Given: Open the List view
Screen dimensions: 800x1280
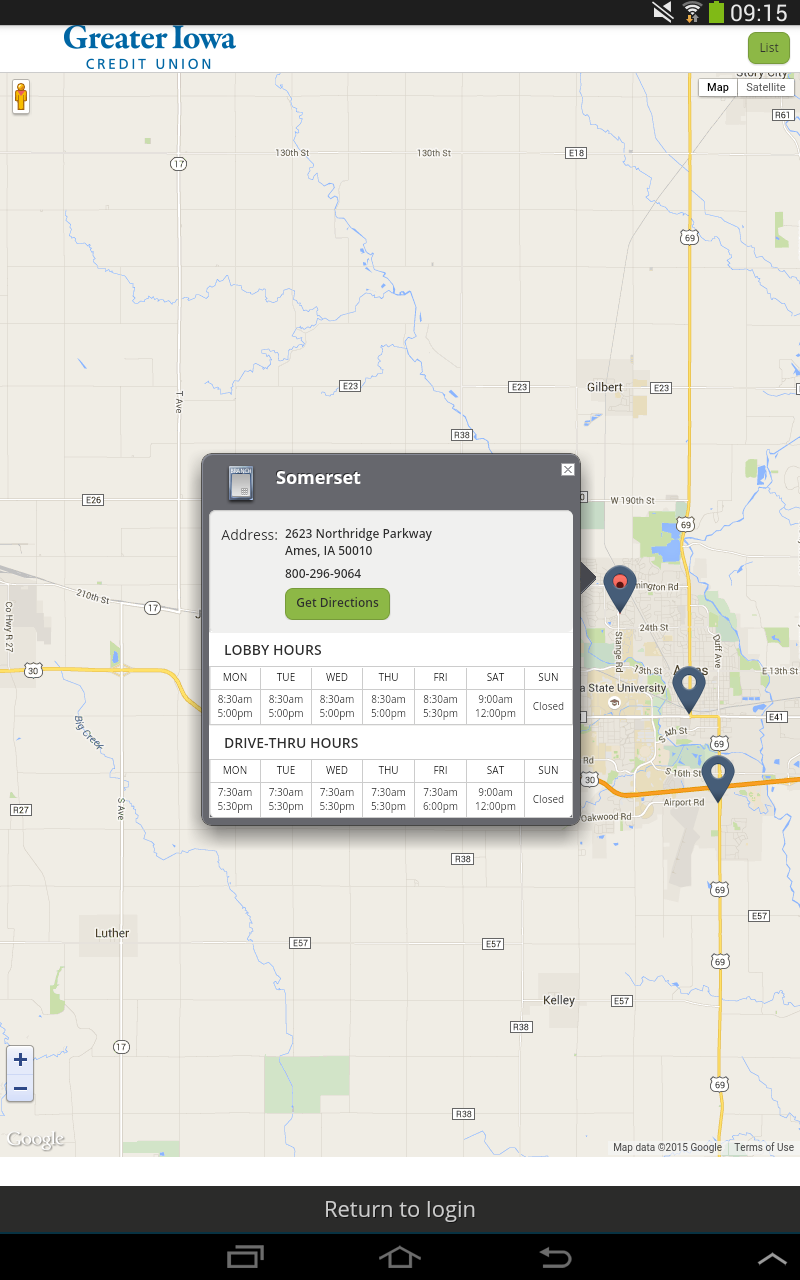Looking at the screenshot, I should point(769,48).
